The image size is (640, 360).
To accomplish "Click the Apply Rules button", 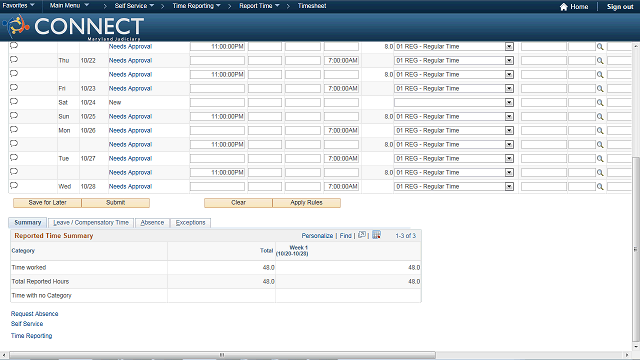I will coord(306,202).
